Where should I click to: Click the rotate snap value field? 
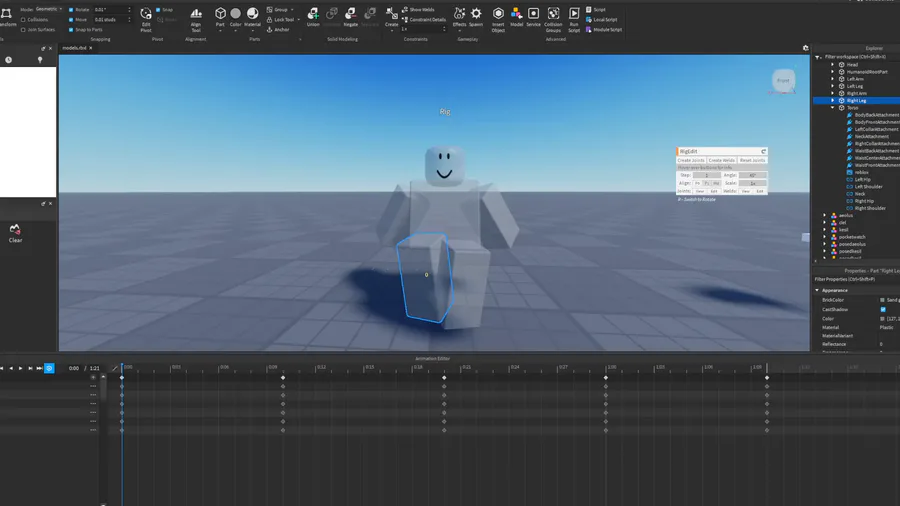pyautogui.click(x=111, y=10)
